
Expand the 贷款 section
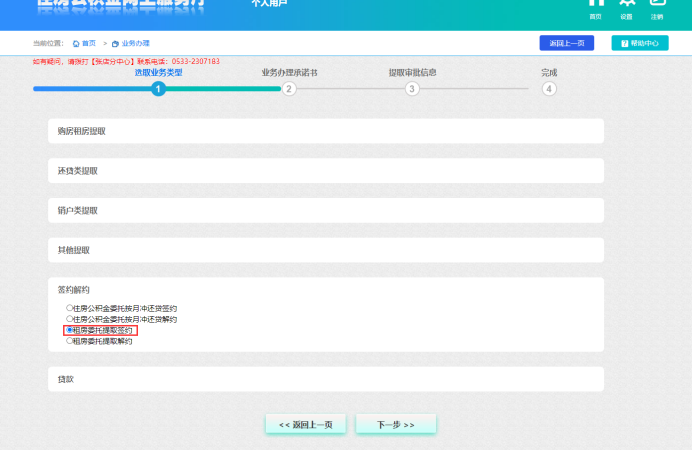(x=326, y=379)
